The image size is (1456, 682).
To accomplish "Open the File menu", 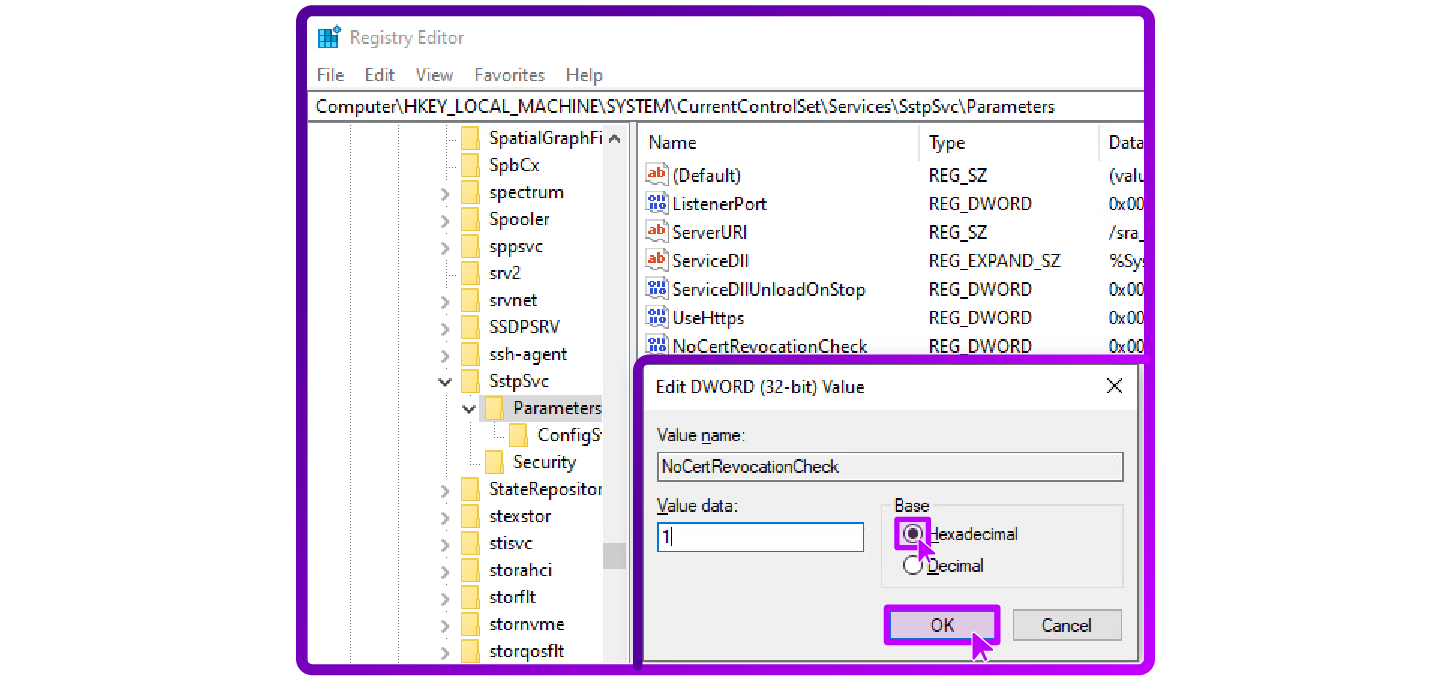I will (x=330, y=75).
